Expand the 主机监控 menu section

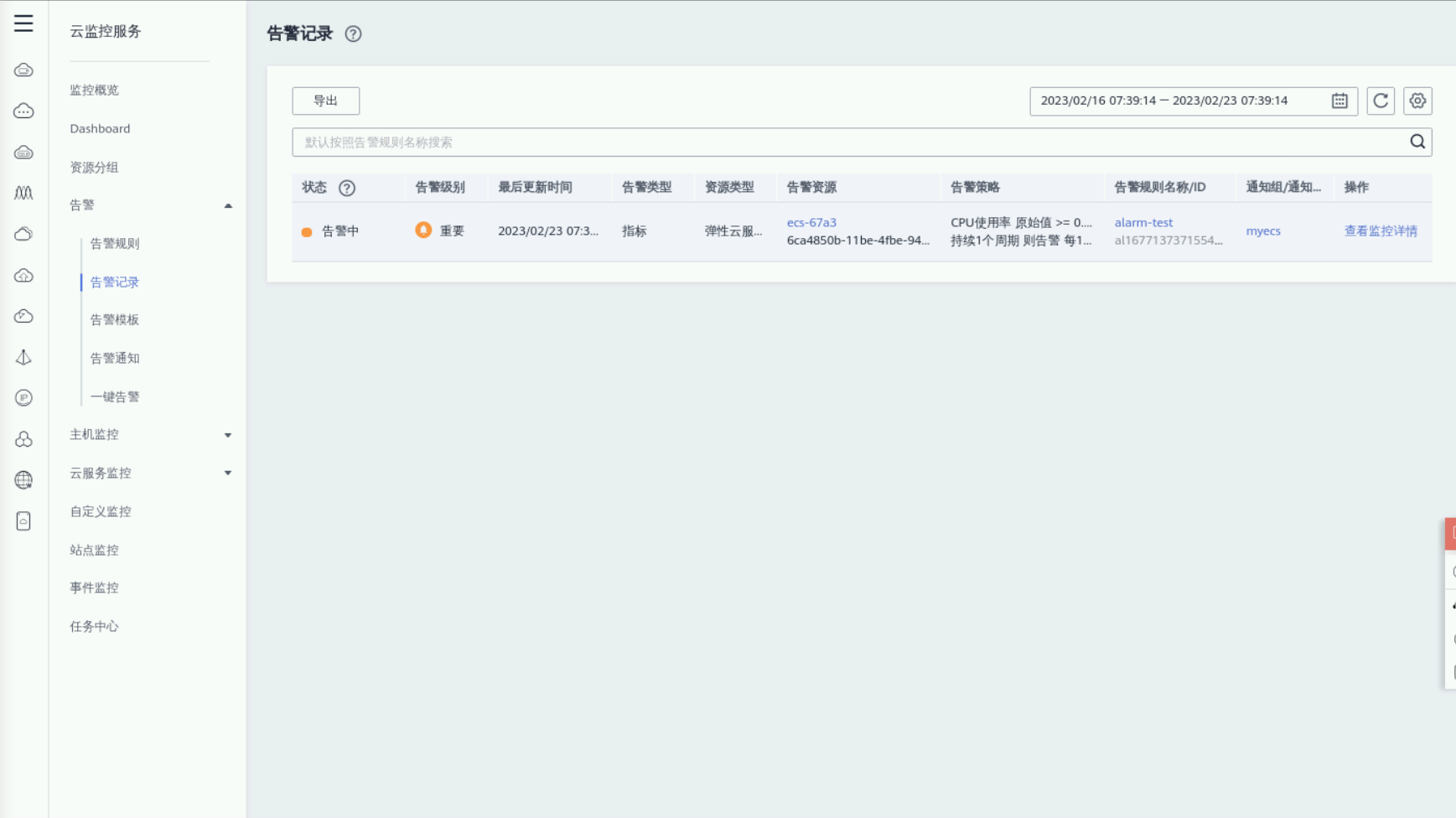point(228,435)
